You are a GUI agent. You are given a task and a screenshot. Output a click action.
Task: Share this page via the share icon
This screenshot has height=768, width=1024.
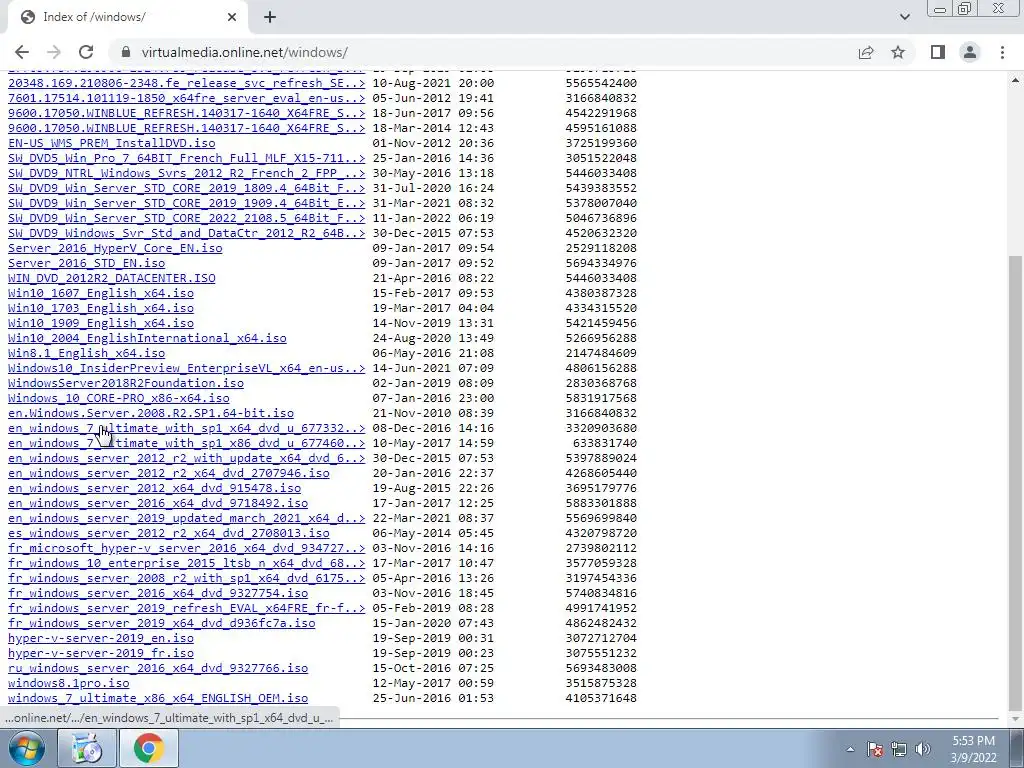click(866, 52)
